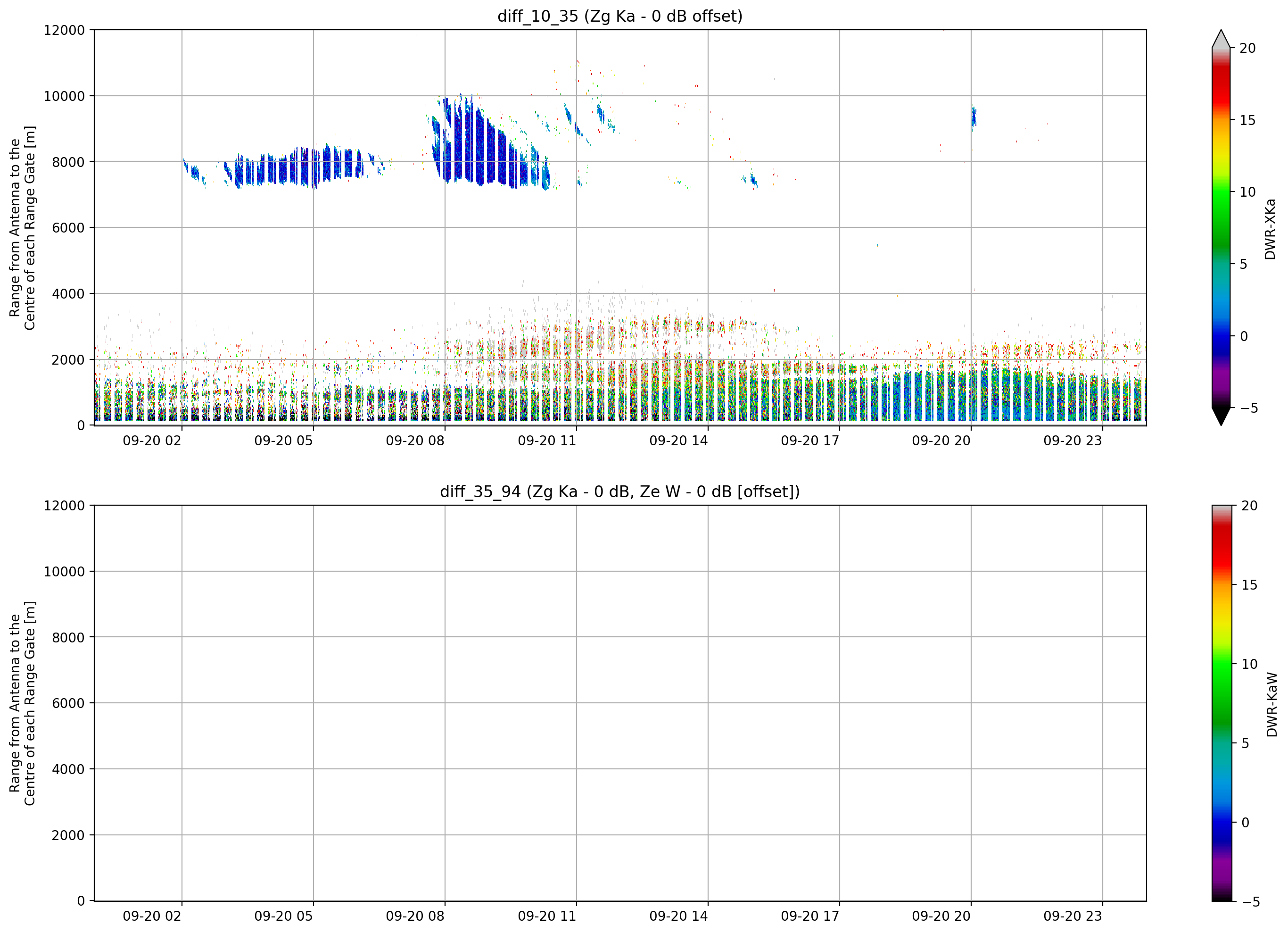This screenshot has width=1288, height=933.
Task: Select "09-20 02" tick under diff_10_35 plot
Action: 152,441
